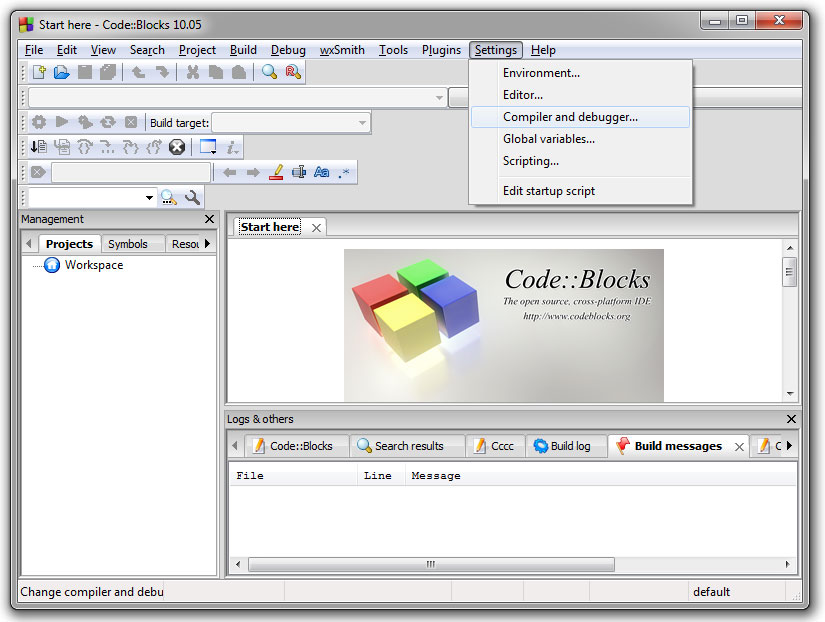Click the Start here page vertical scrollbar thumb

coord(789,272)
